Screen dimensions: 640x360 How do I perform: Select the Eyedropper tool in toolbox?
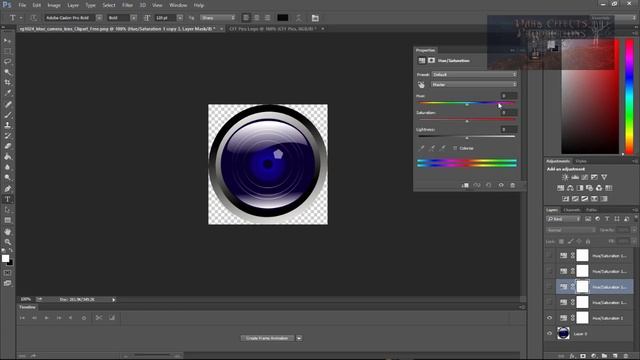pyautogui.click(x=7, y=93)
